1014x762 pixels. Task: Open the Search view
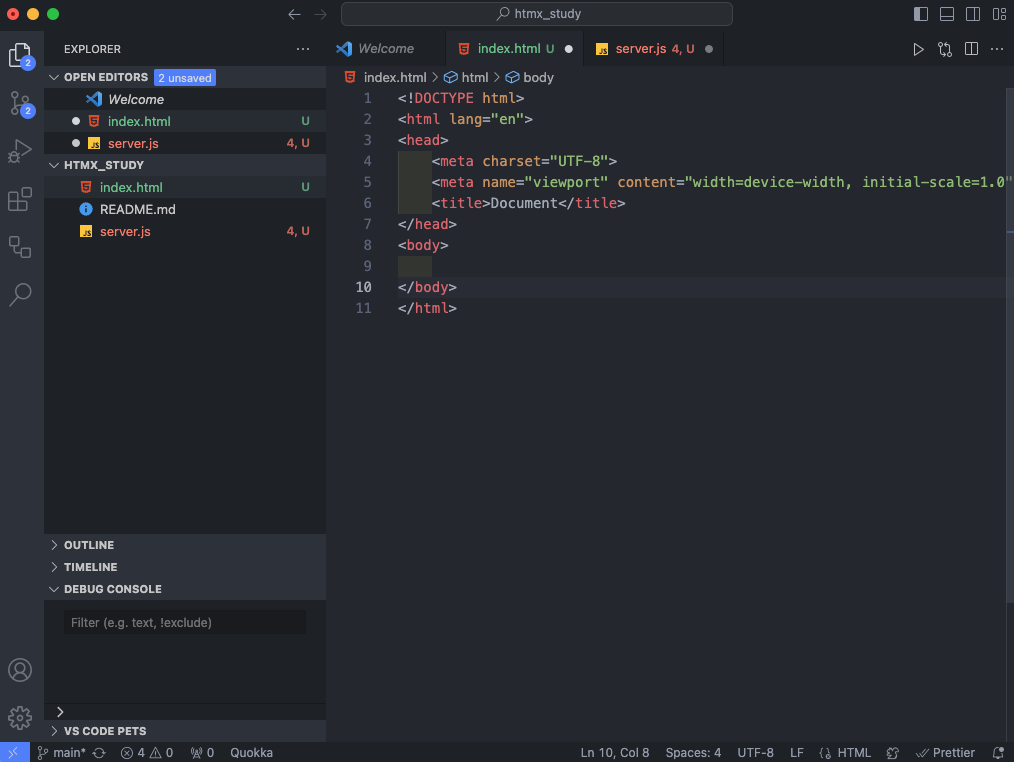pyautogui.click(x=21, y=294)
